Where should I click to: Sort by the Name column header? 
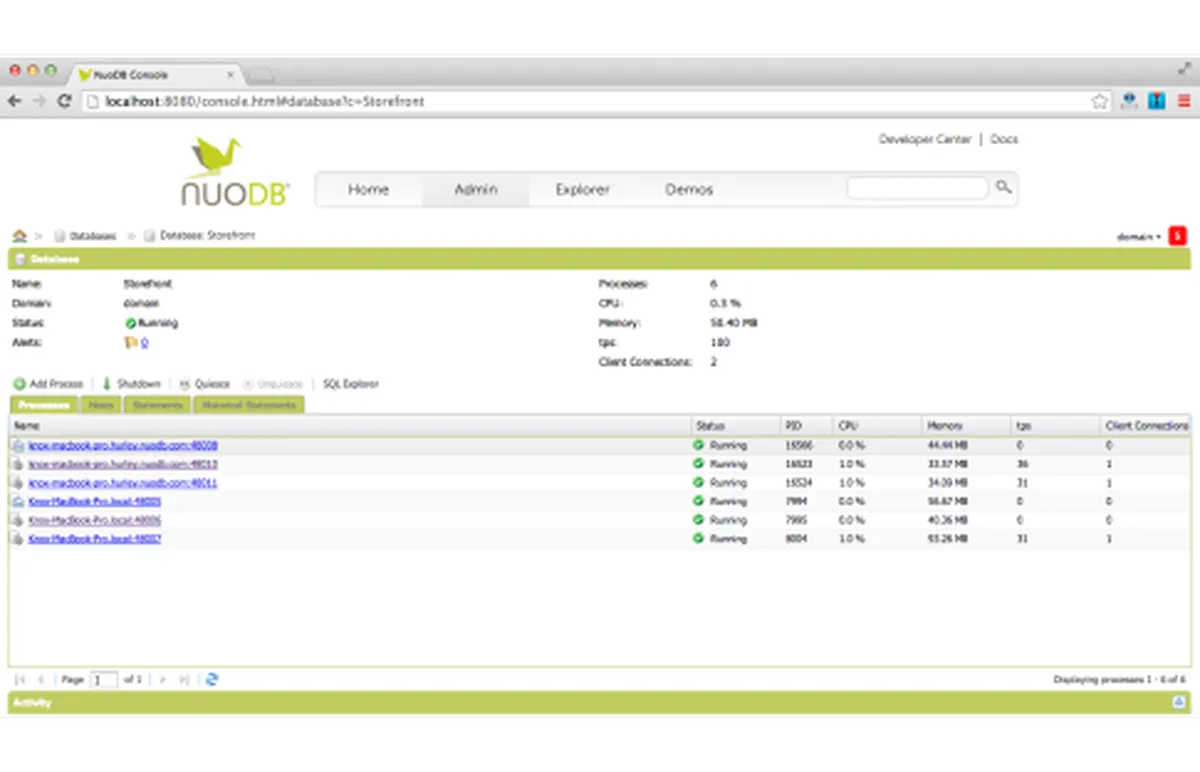click(350, 426)
